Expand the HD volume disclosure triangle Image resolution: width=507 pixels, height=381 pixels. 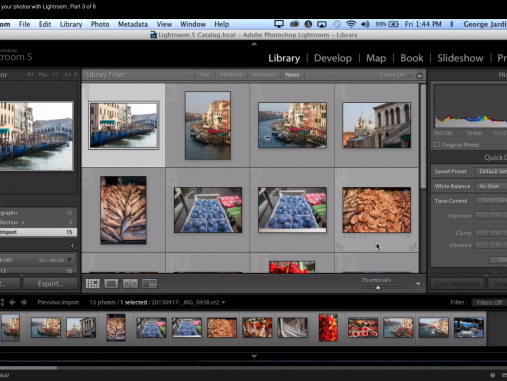coord(70,260)
